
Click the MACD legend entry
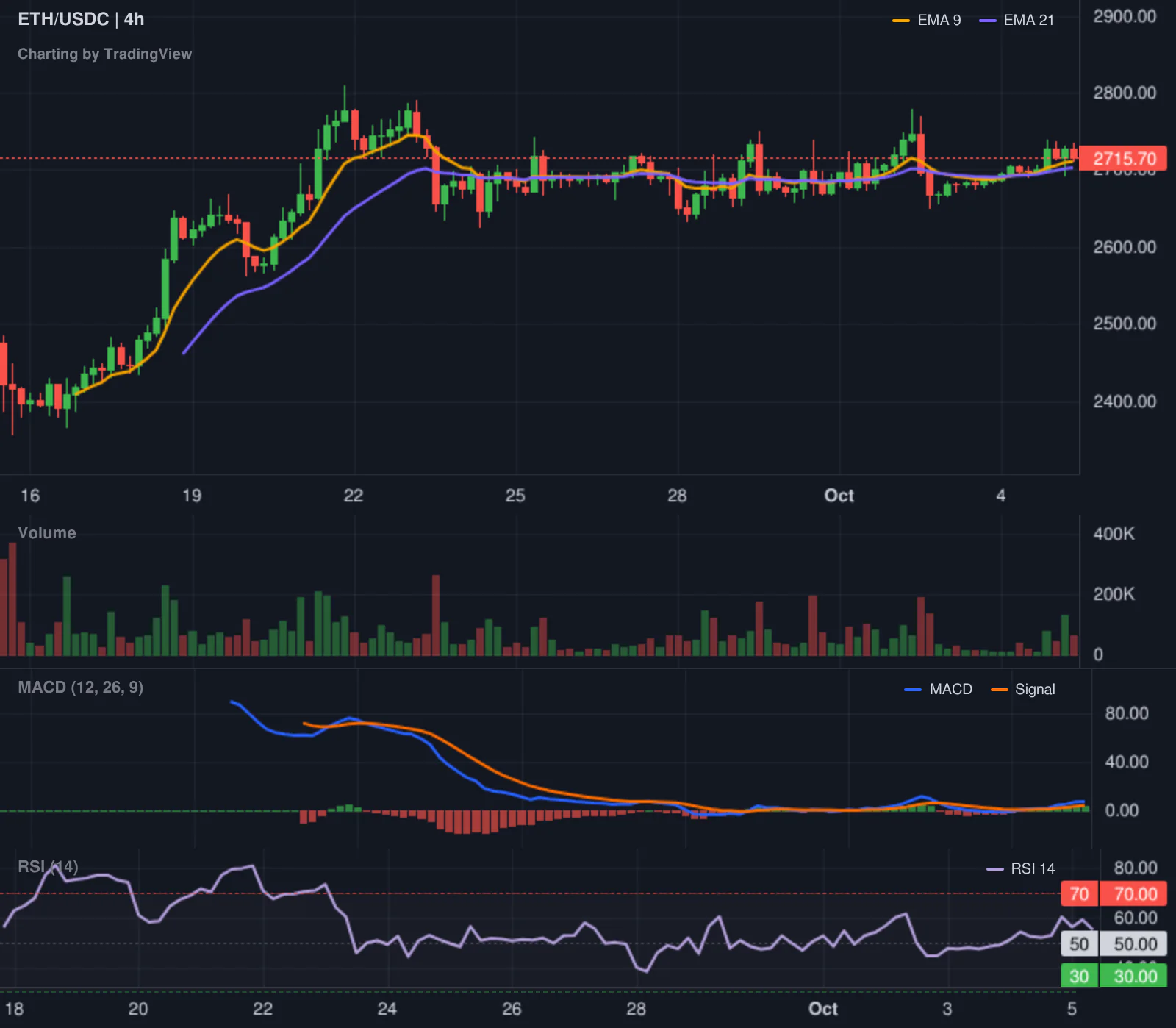(x=939, y=689)
